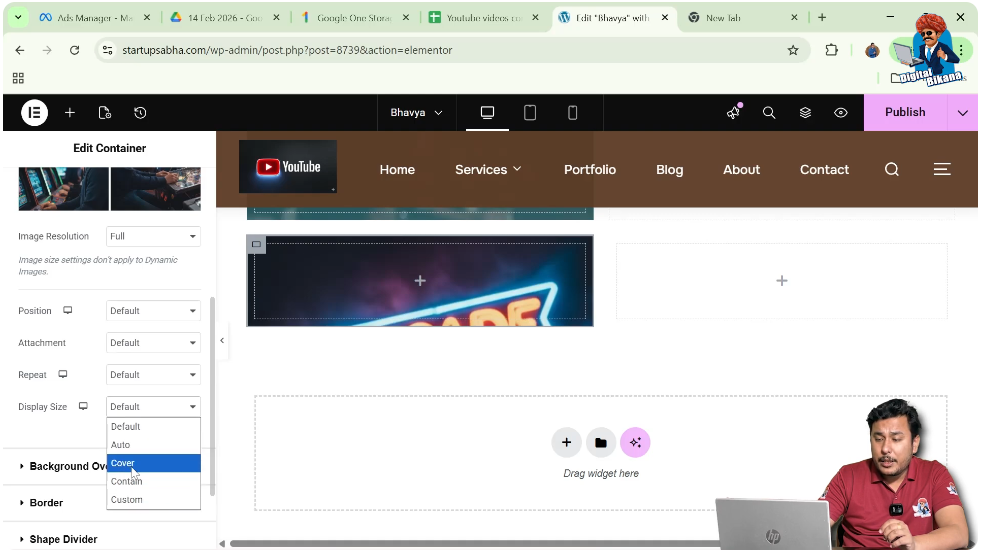The width and height of the screenshot is (982, 553).
Task: Select Contain in Display Size list
Action: click(153, 481)
